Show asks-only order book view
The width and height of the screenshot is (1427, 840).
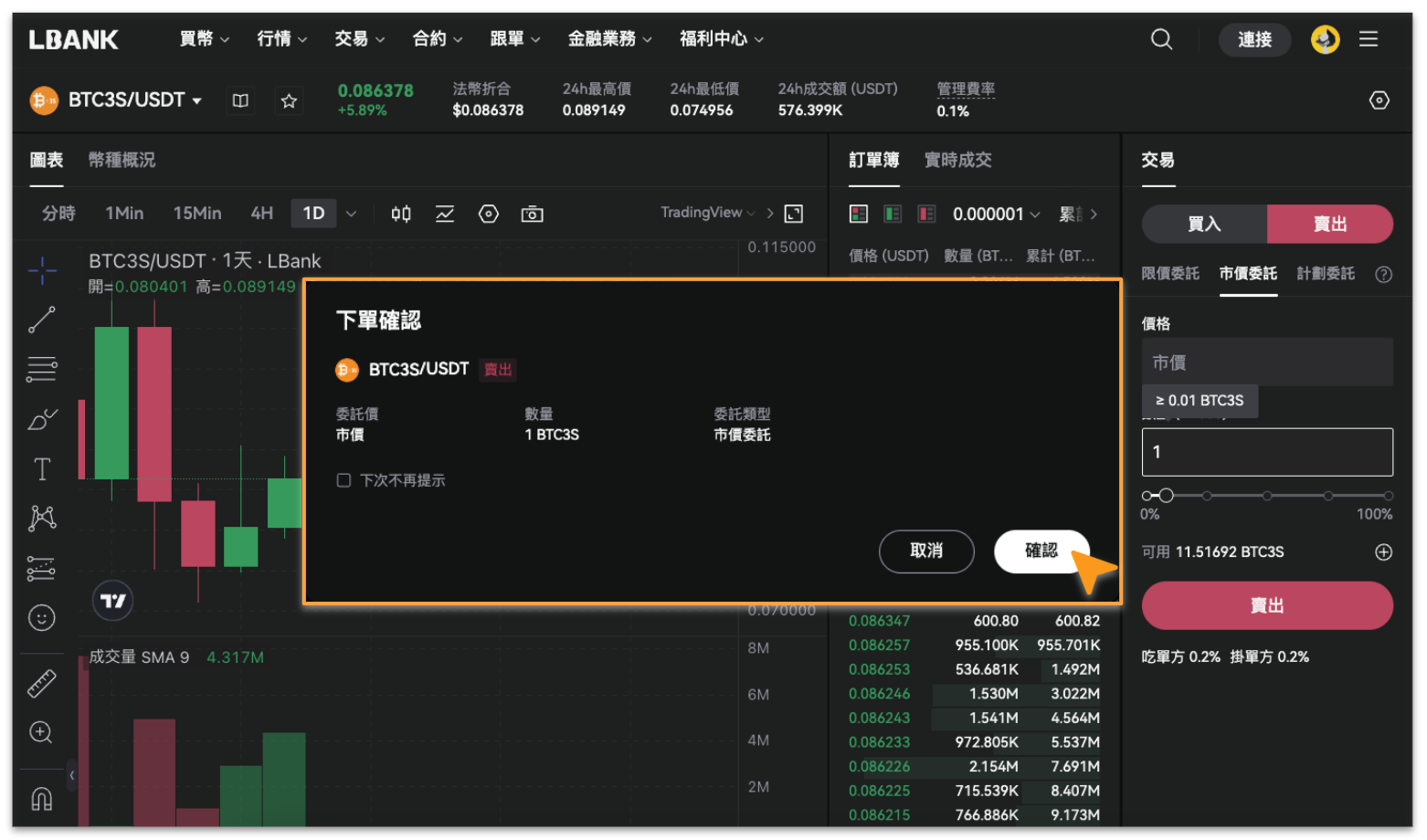click(926, 215)
